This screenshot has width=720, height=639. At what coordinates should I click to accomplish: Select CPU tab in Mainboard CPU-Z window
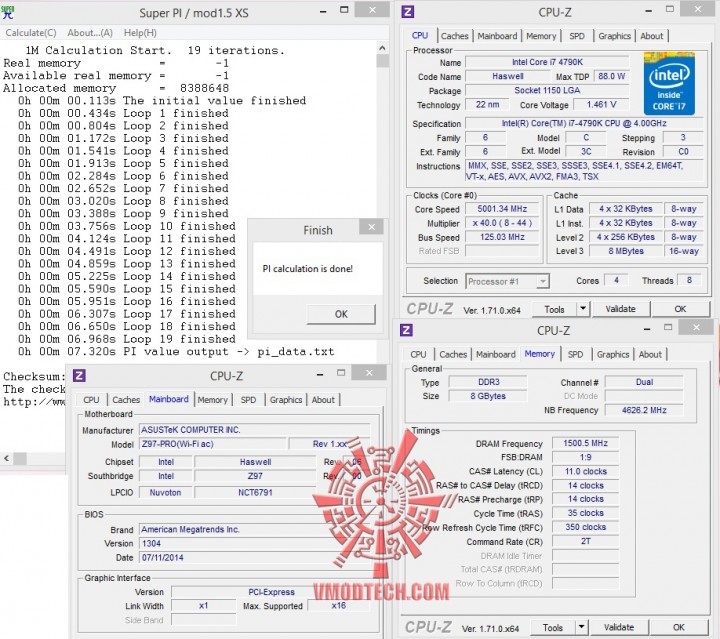pos(91,400)
